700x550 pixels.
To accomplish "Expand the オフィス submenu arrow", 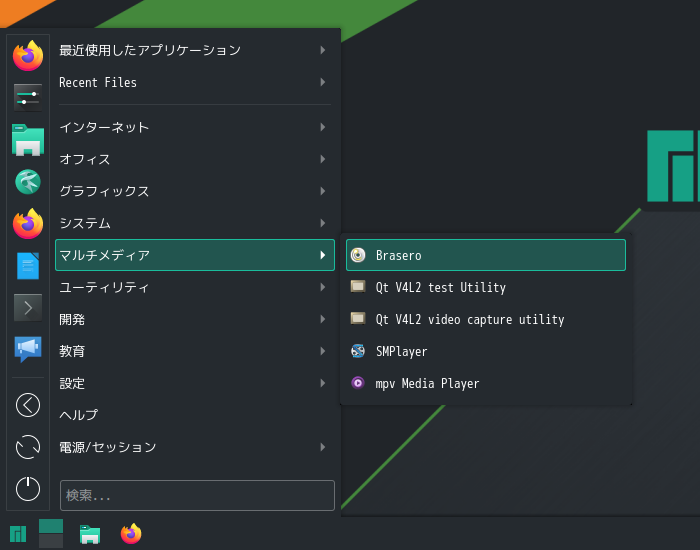I will click(323, 159).
